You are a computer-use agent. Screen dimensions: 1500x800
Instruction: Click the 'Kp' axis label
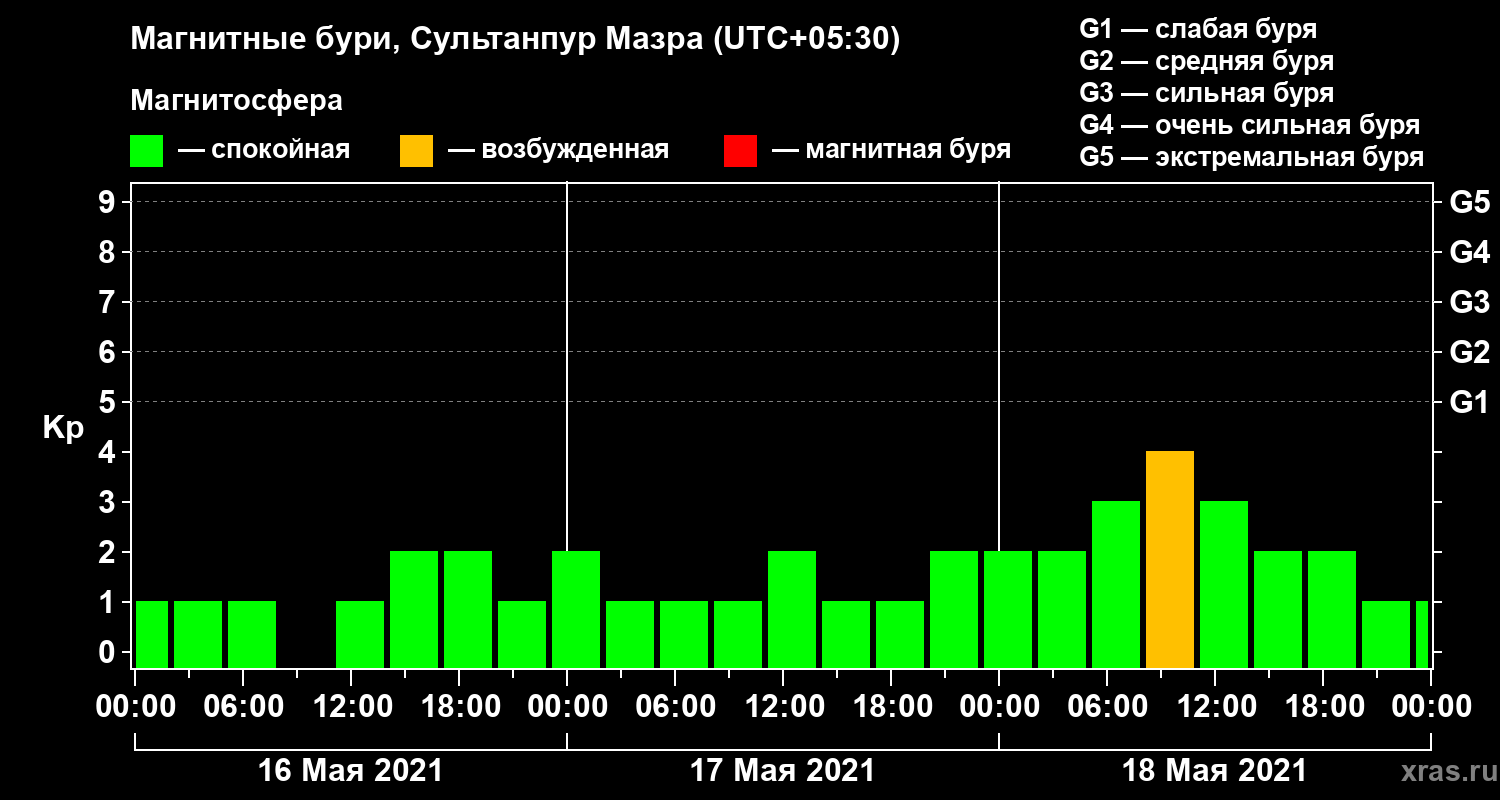click(63, 428)
